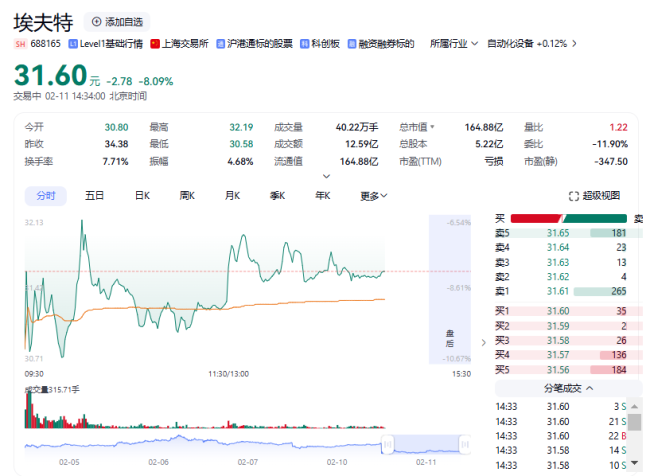This screenshot has height=476, width=650.
Task: Click the Level1基础行情 badge icon
Action: tap(73, 44)
